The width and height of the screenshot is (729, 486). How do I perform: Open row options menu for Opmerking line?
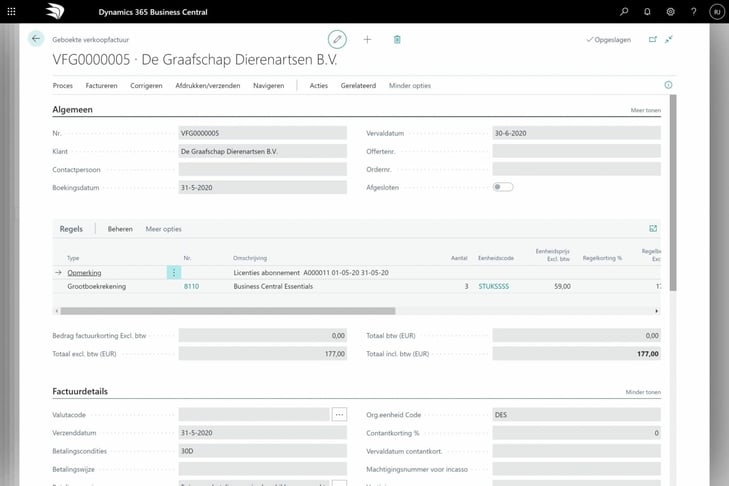pos(173,273)
